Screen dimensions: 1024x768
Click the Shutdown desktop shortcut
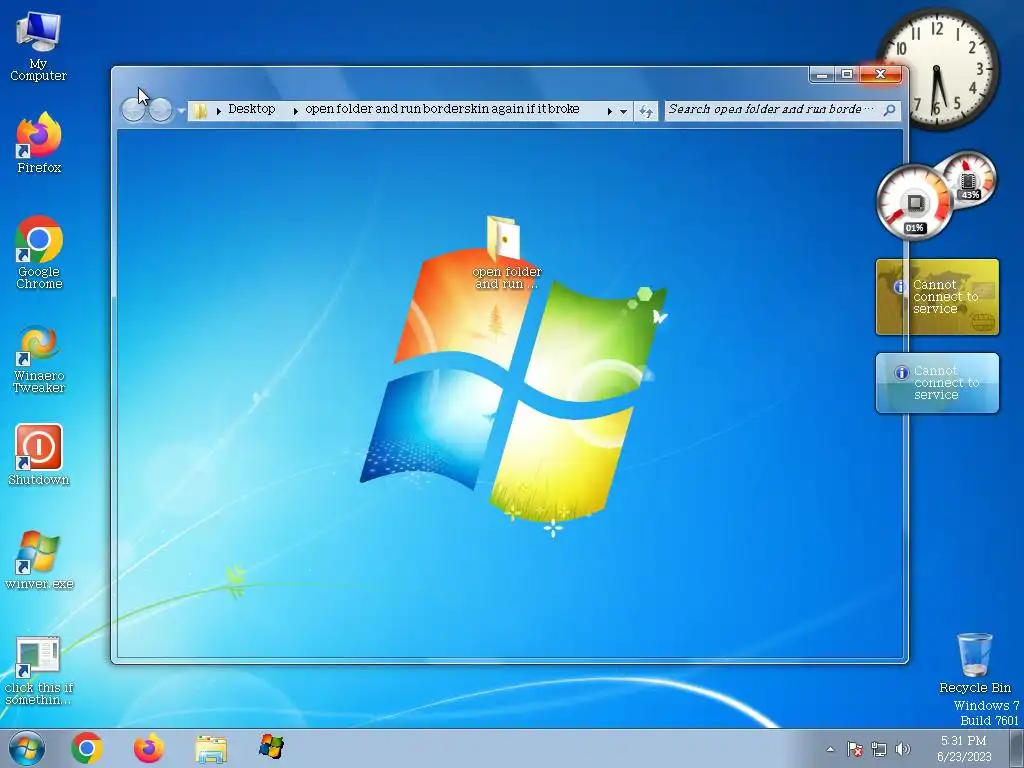click(39, 455)
